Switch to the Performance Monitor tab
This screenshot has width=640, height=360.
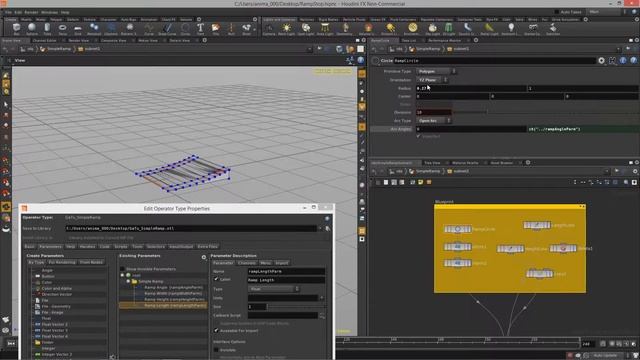click(x=445, y=40)
